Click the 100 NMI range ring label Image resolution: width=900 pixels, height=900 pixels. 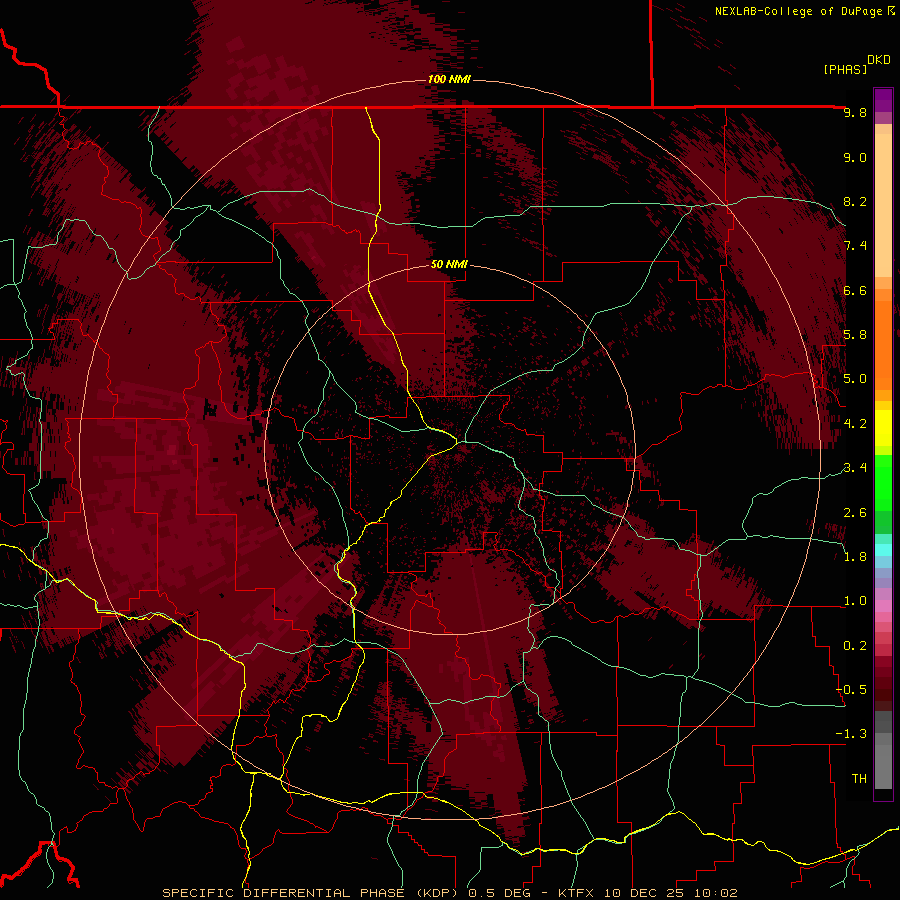(x=449, y=79)
